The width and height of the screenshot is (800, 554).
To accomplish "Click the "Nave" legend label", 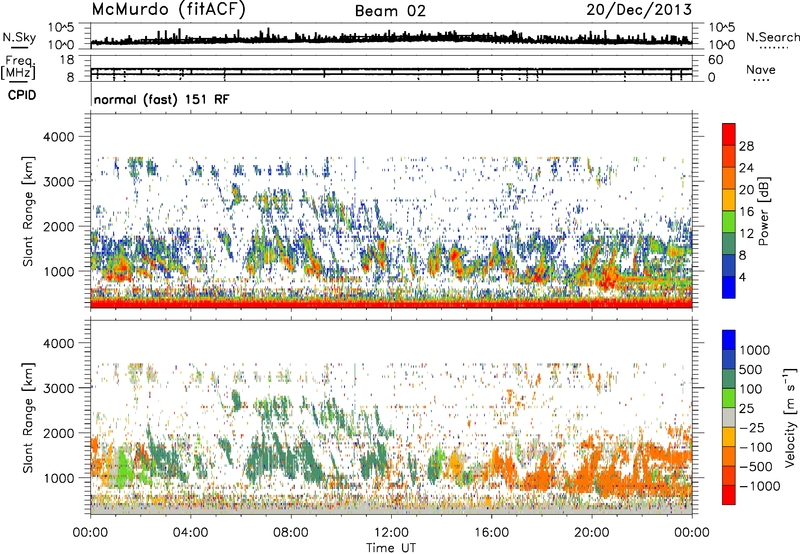I will [761, 69].
